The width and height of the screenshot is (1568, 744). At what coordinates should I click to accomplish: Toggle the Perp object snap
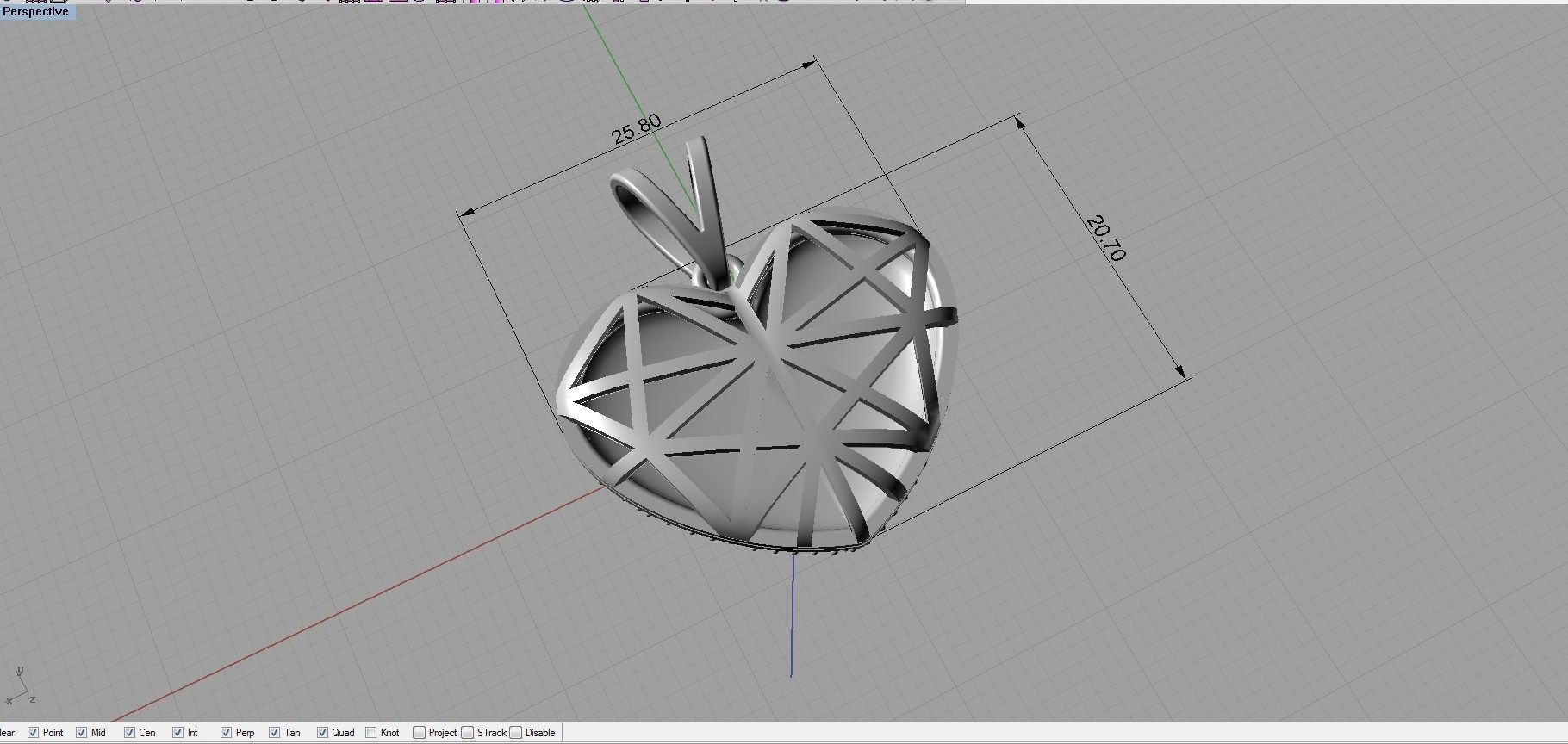226,733
